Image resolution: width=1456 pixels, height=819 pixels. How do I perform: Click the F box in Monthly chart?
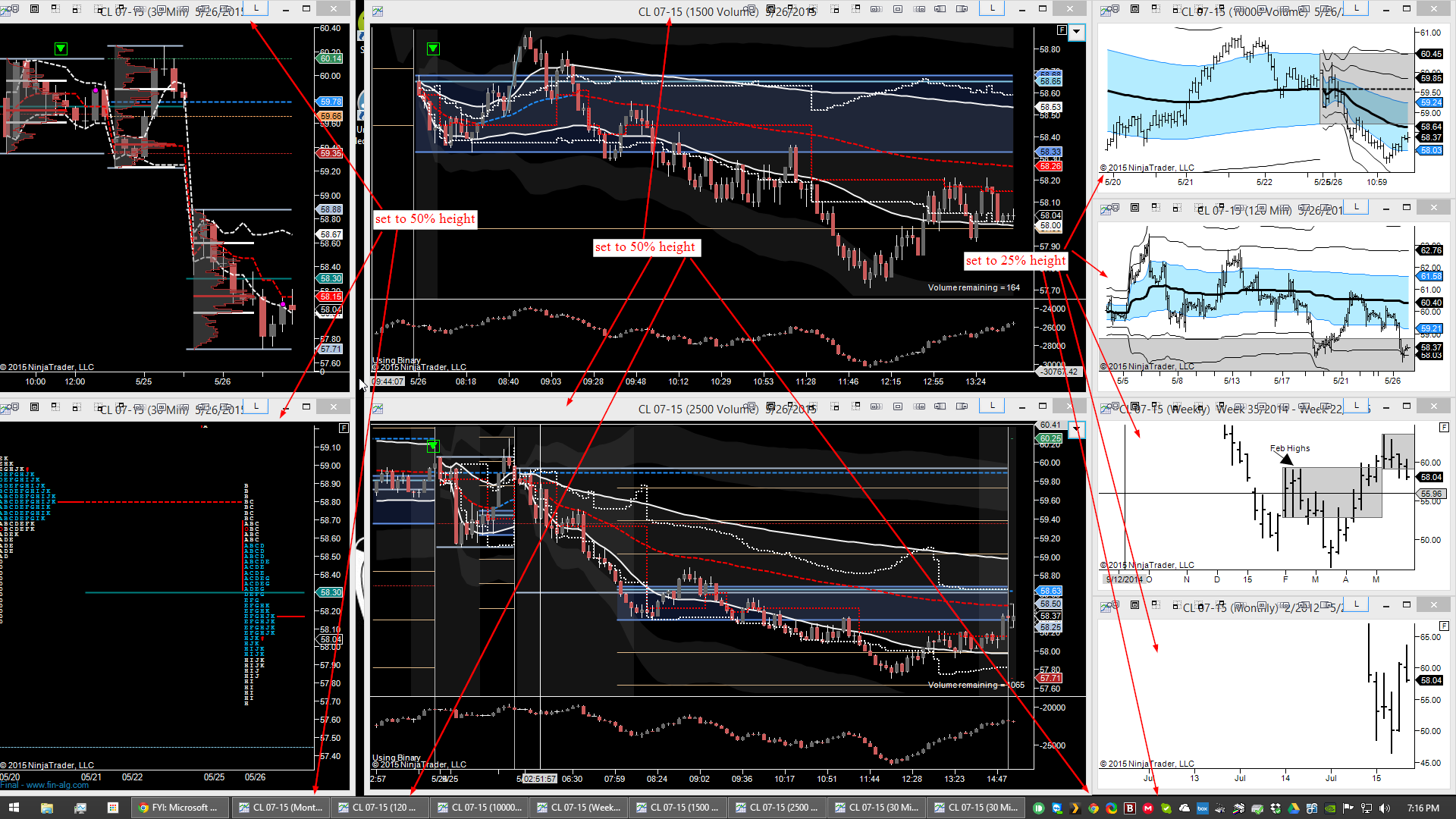[x=1444, y=626]
